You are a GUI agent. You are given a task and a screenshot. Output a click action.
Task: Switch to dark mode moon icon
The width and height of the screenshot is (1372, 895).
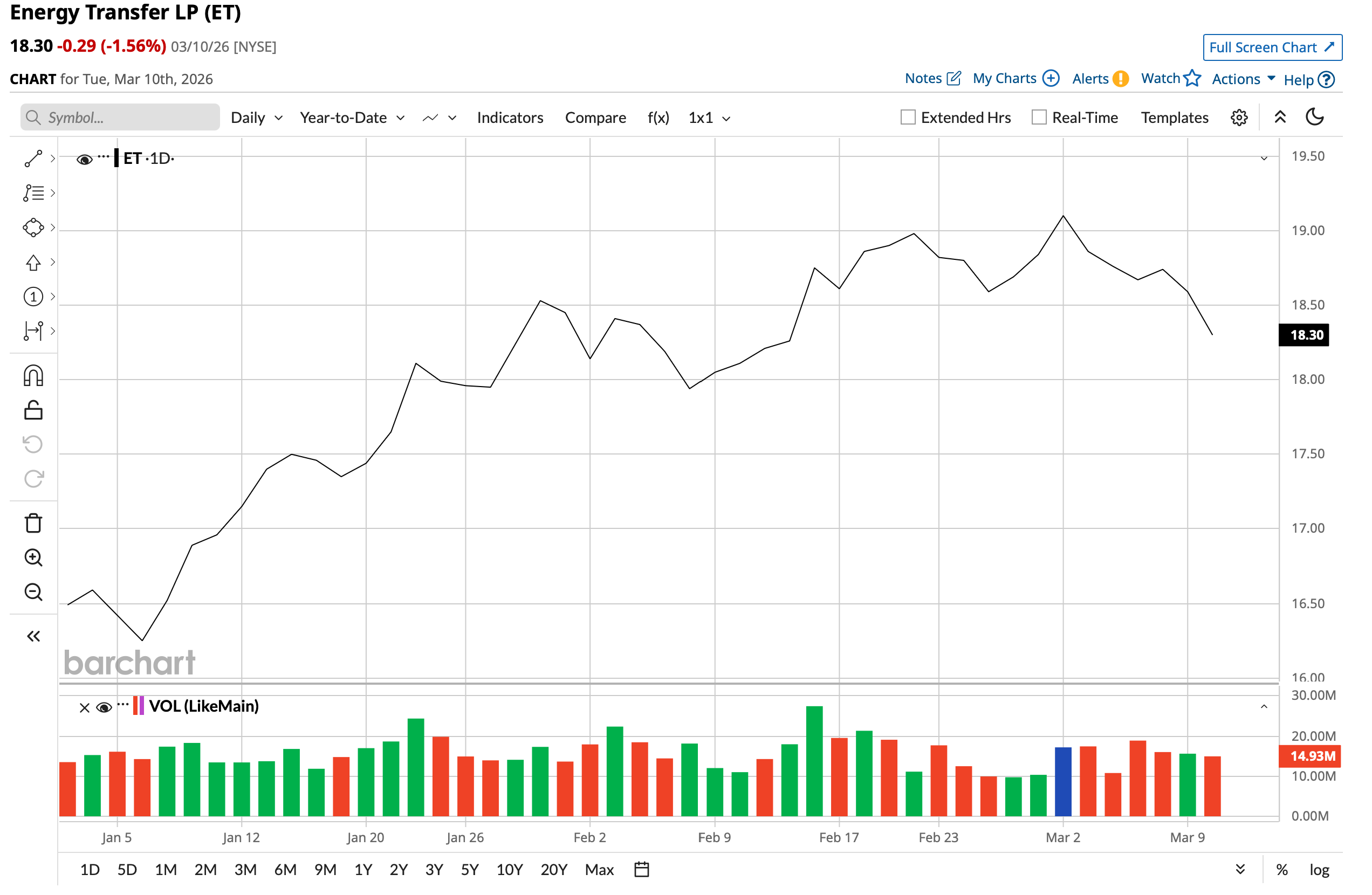(x=1315, y=118)
